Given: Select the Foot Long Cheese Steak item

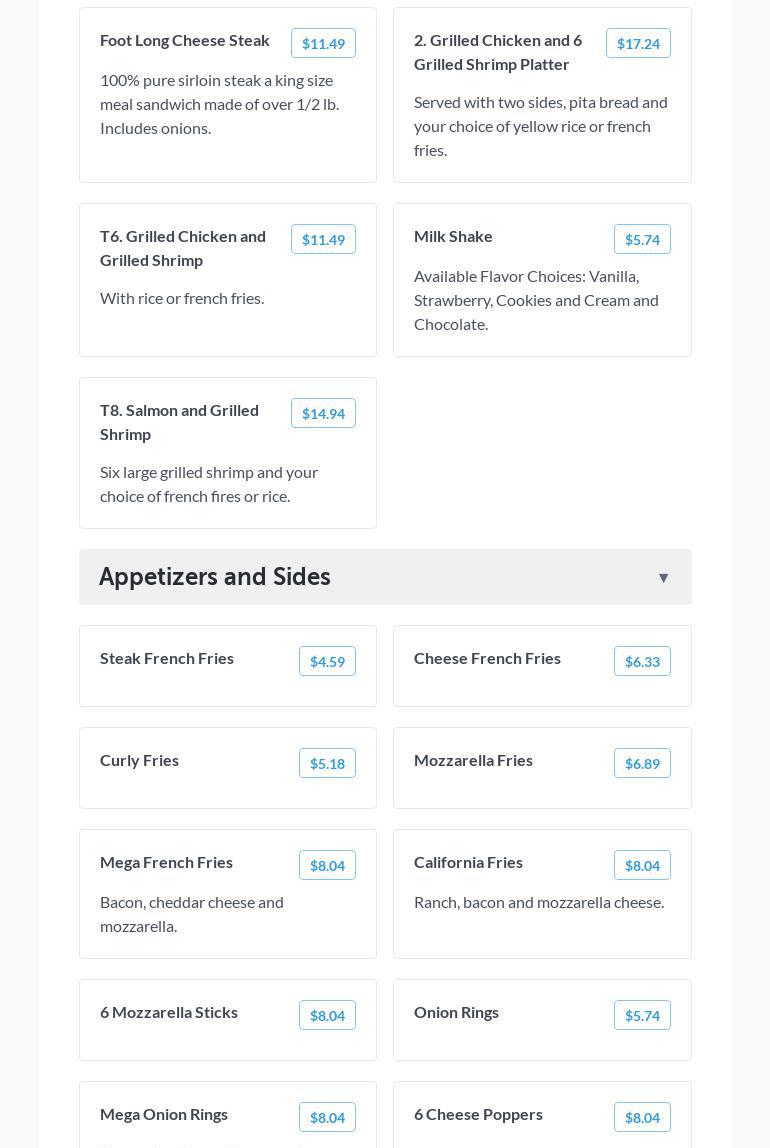Looking at the screenshot, I should click(x=185, y=41).
